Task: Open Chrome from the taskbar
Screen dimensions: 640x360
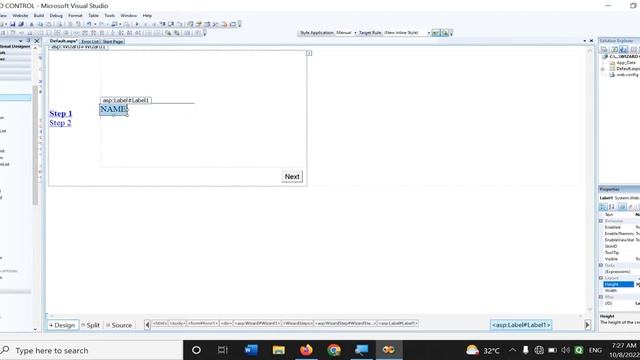Action: coord(334,350)
